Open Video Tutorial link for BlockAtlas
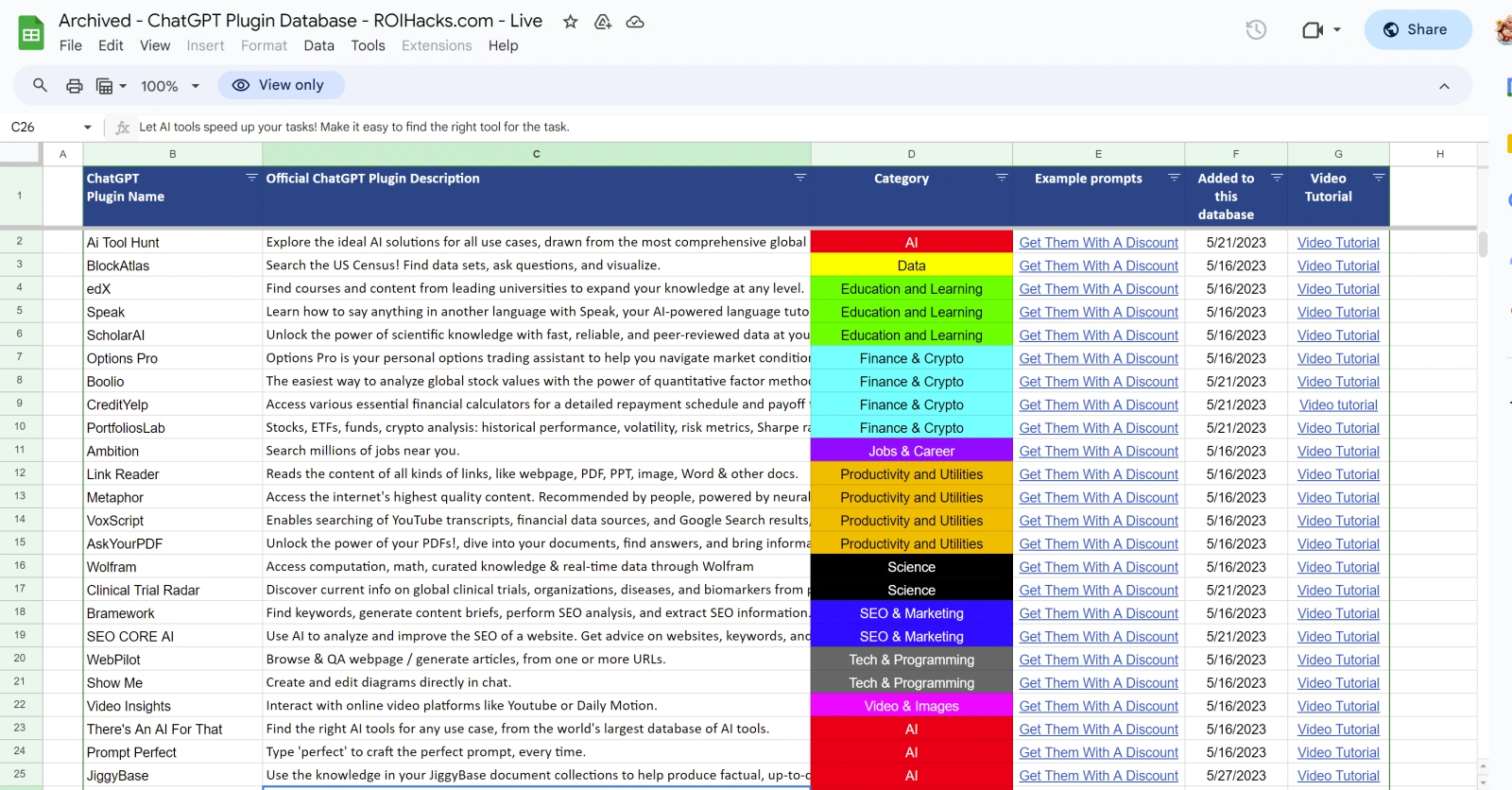Image resolution: width=1512 pixels, height=790 pixels. [1338, 266]
